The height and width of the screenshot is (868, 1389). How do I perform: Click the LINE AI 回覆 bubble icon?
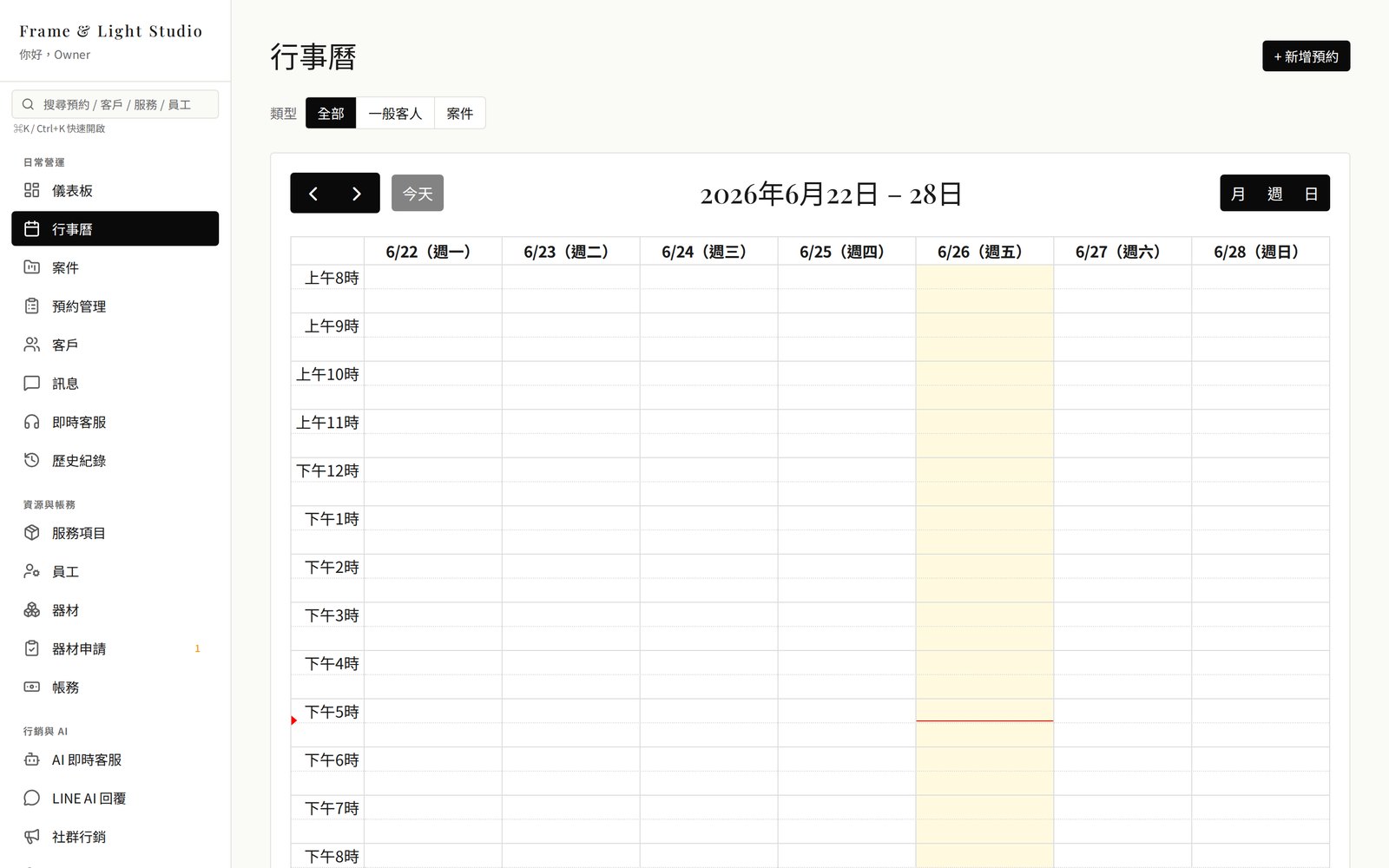[32, 798]
